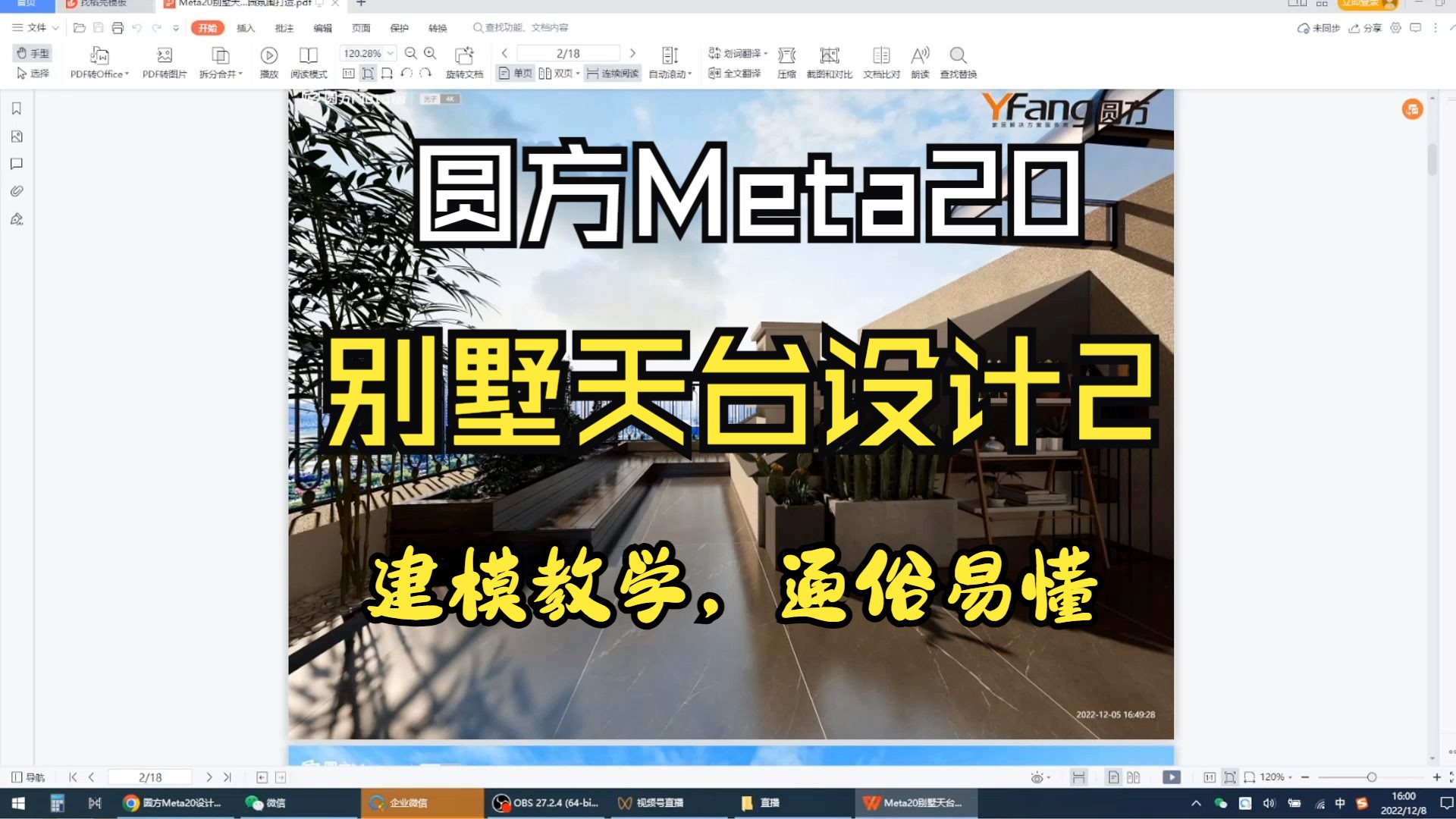Toggle double page view in status bar
The image size is (1456, 819).
click(x=1133, y=777)
